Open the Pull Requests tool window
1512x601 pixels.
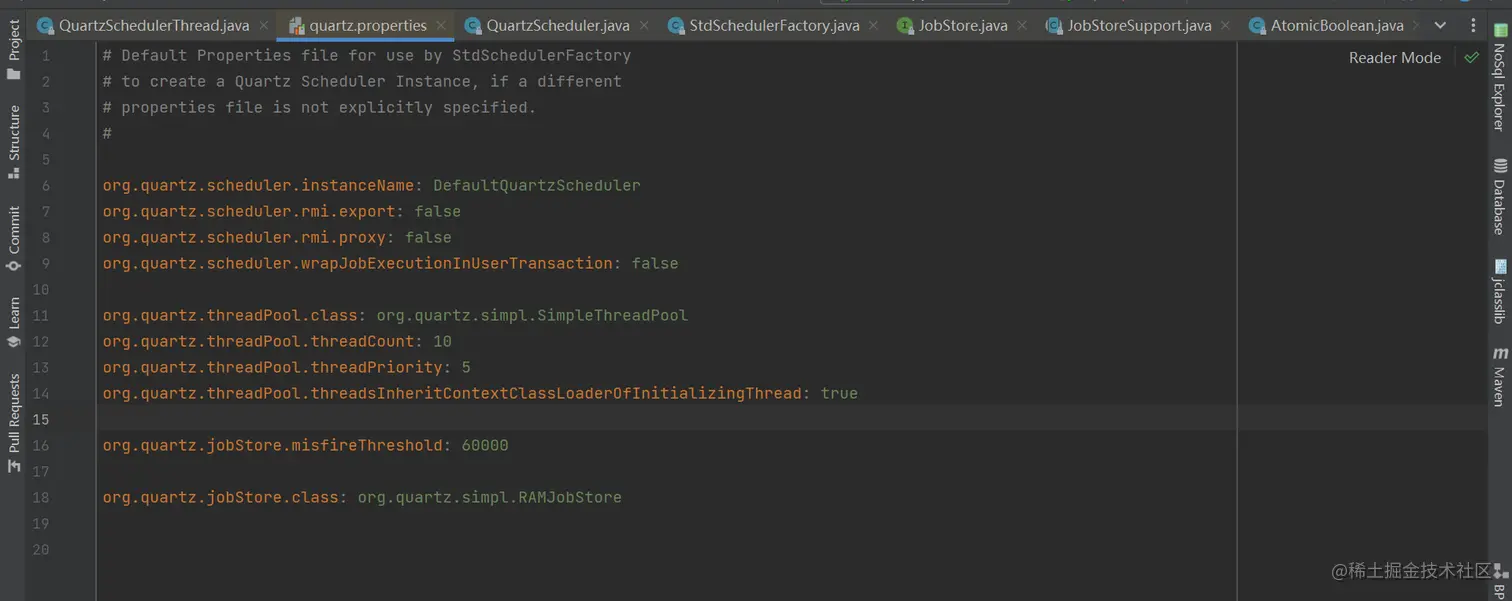point(13,422)
